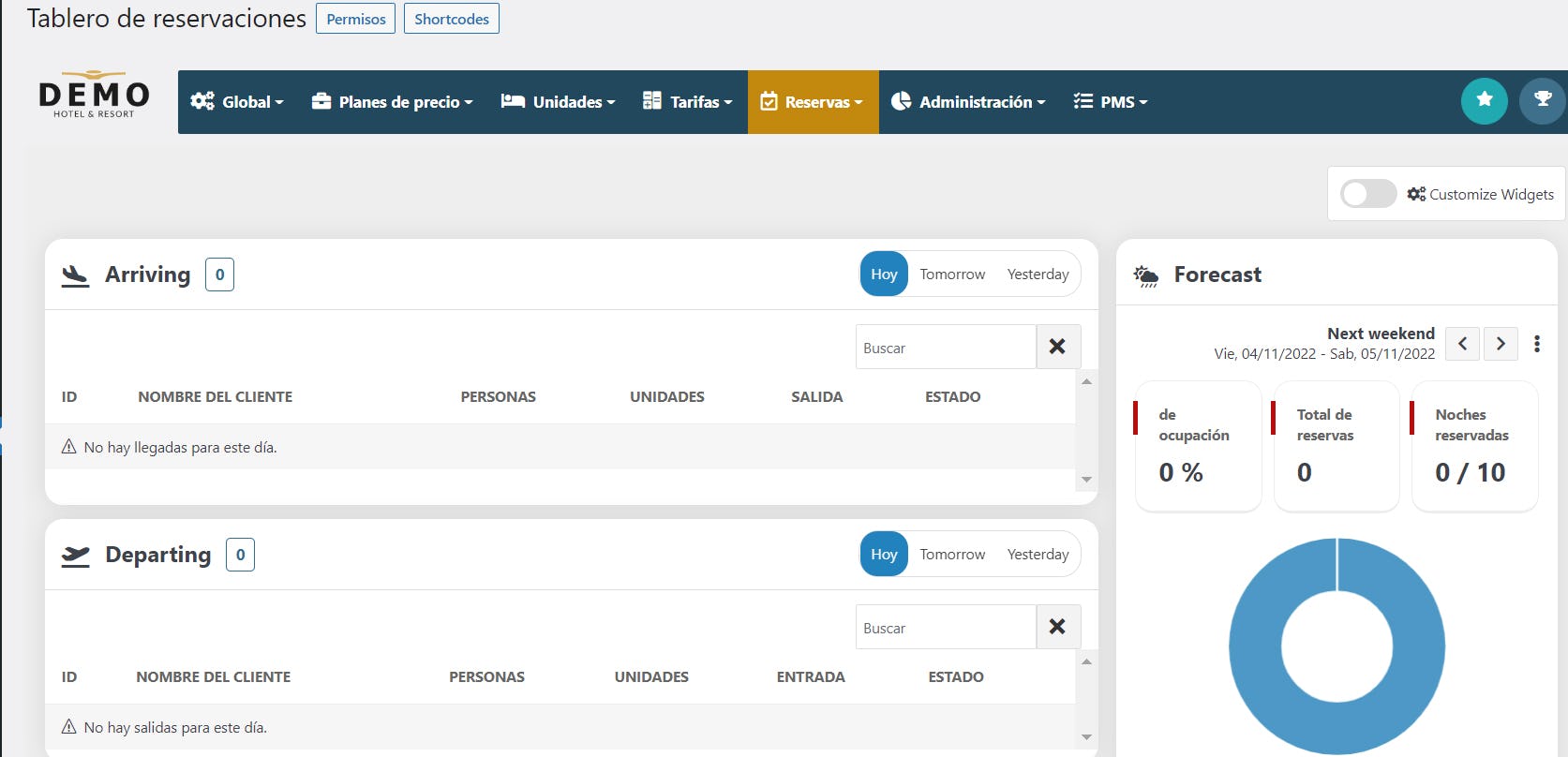Open the PMS dropdown menu
This screenshot has width=1568, height=757.
(x=1110, y=102)
